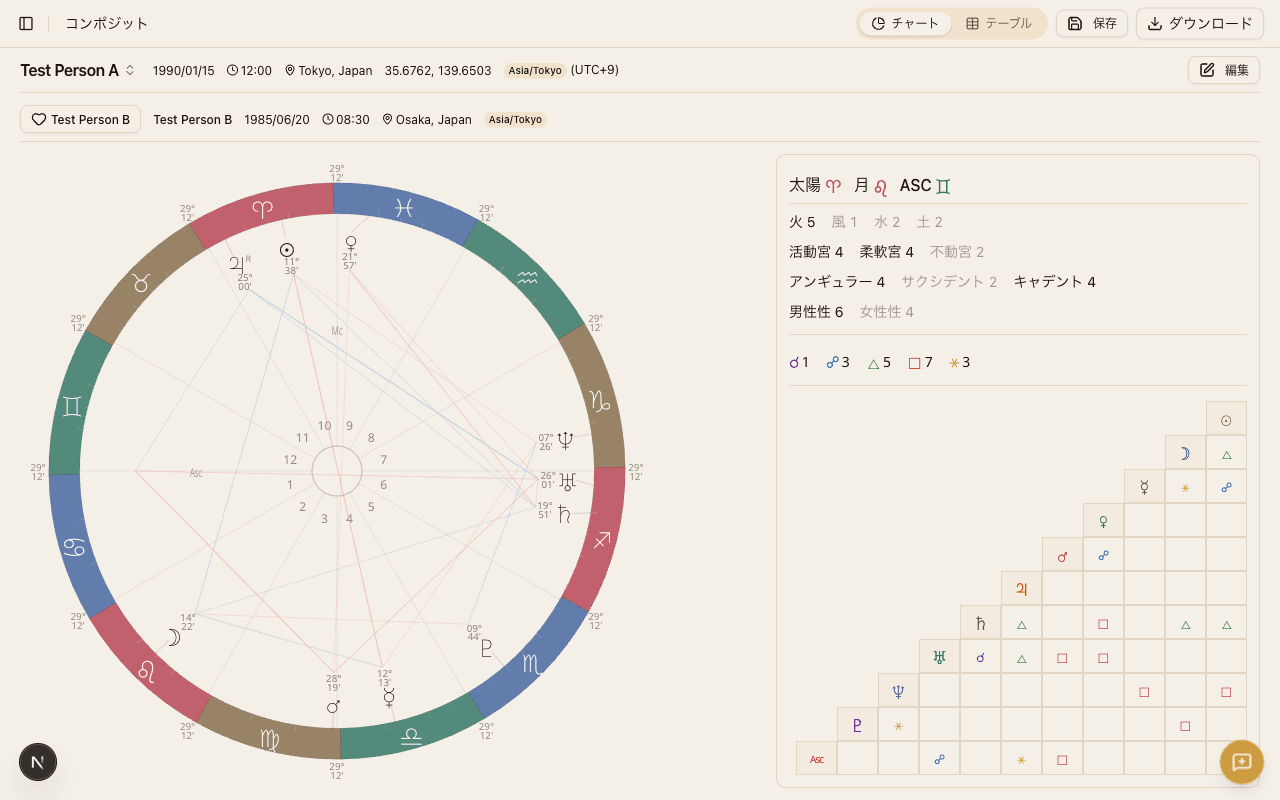This screenshot has height=800, width=1280.
Task: Toggle the sidebar panel icon
Action: (26, 23)
